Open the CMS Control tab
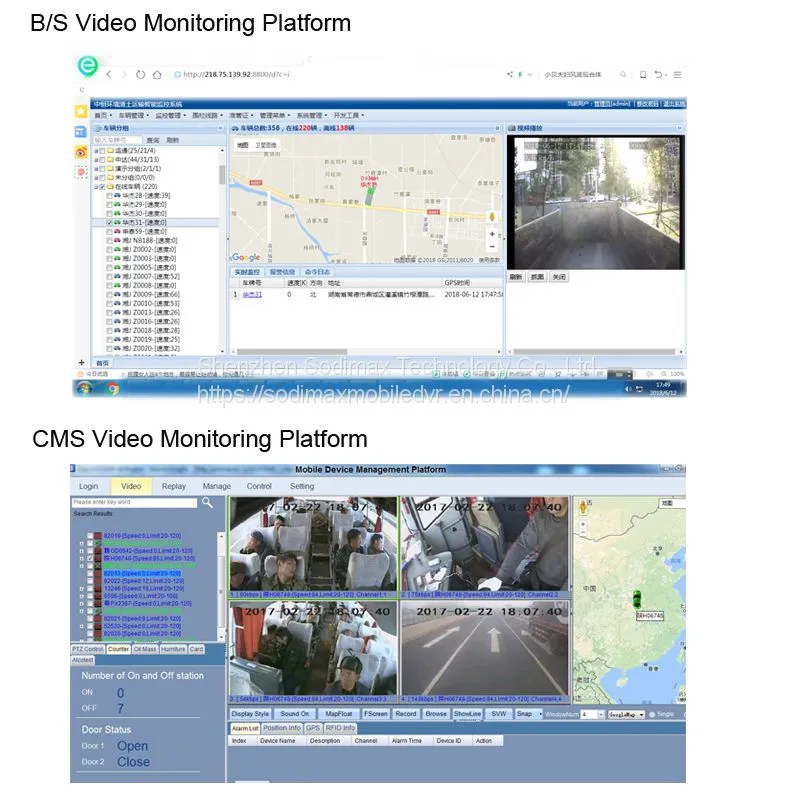This screenshot has width=800, height=800. 259,486
